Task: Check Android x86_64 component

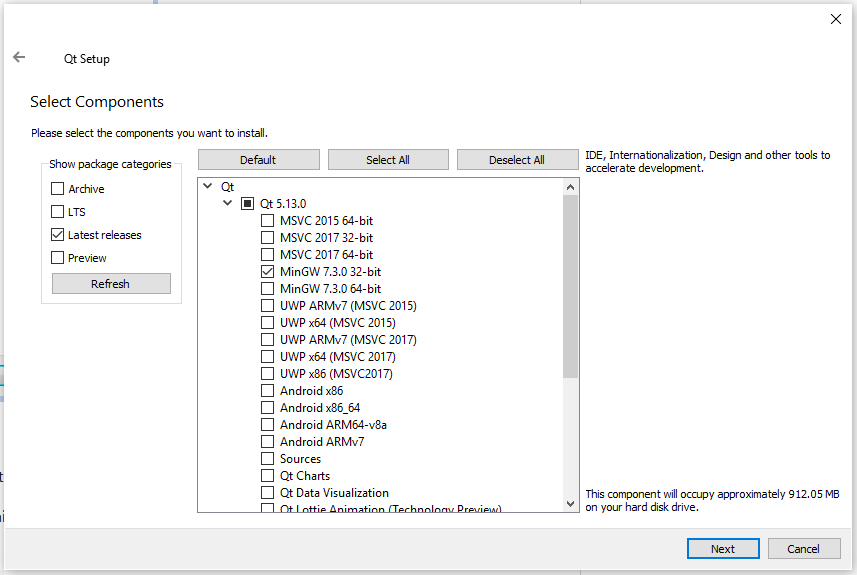Action: [x=267, y=408]
